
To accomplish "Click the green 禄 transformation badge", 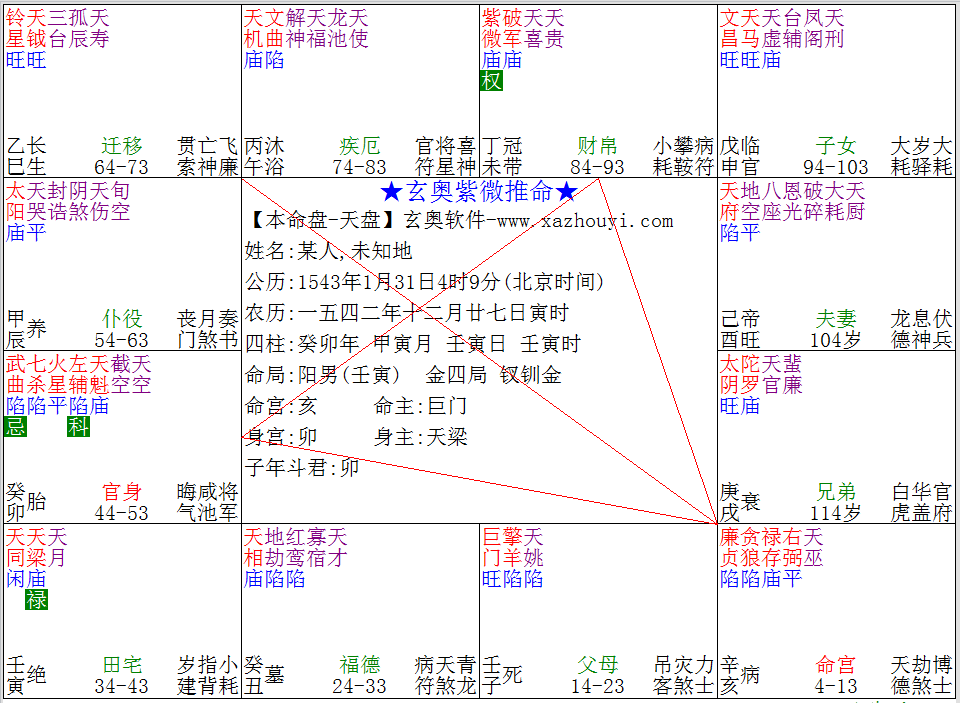I will [x=37, y=600].
